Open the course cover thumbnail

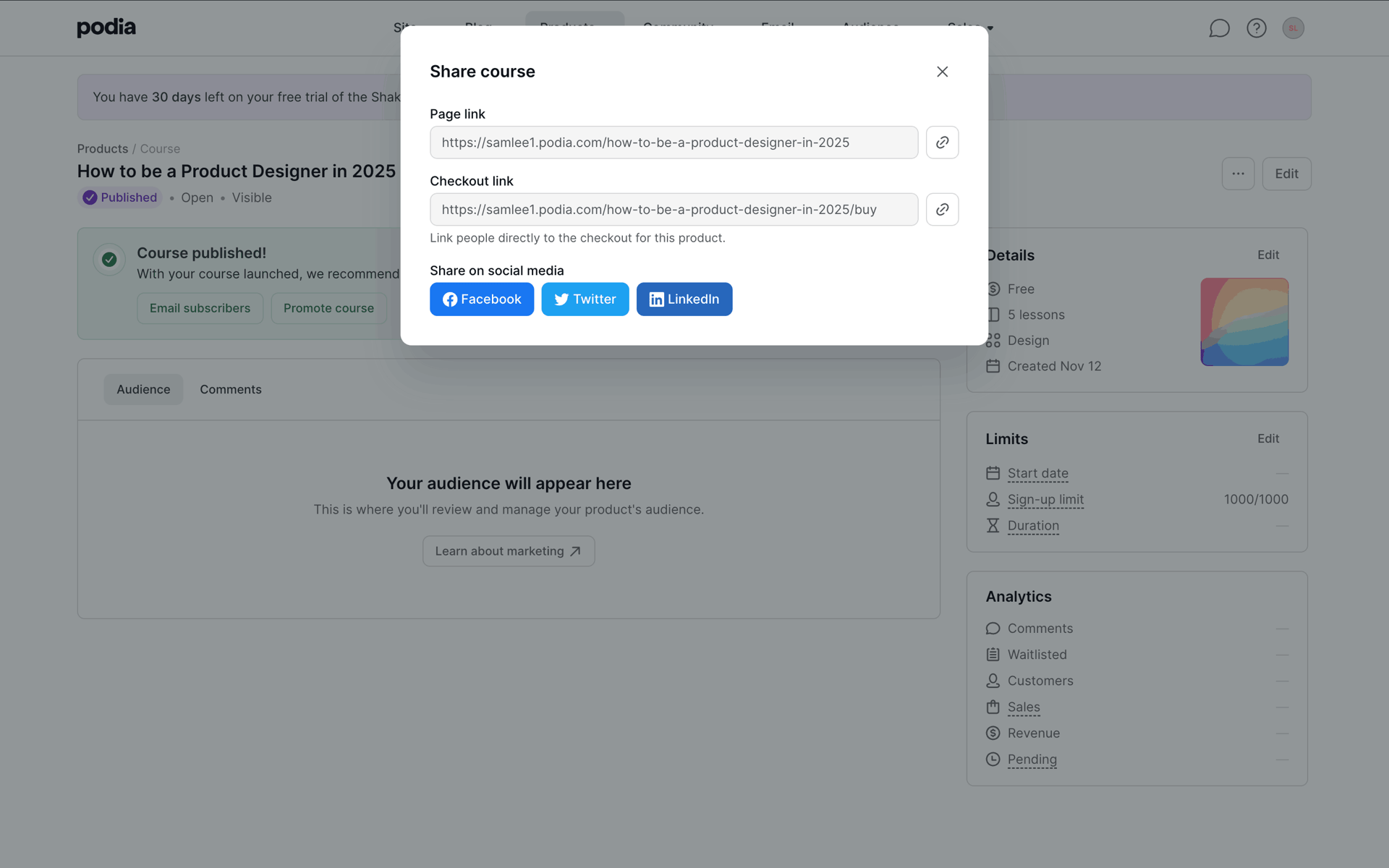pyautogui.click(x=1244, y=322)
